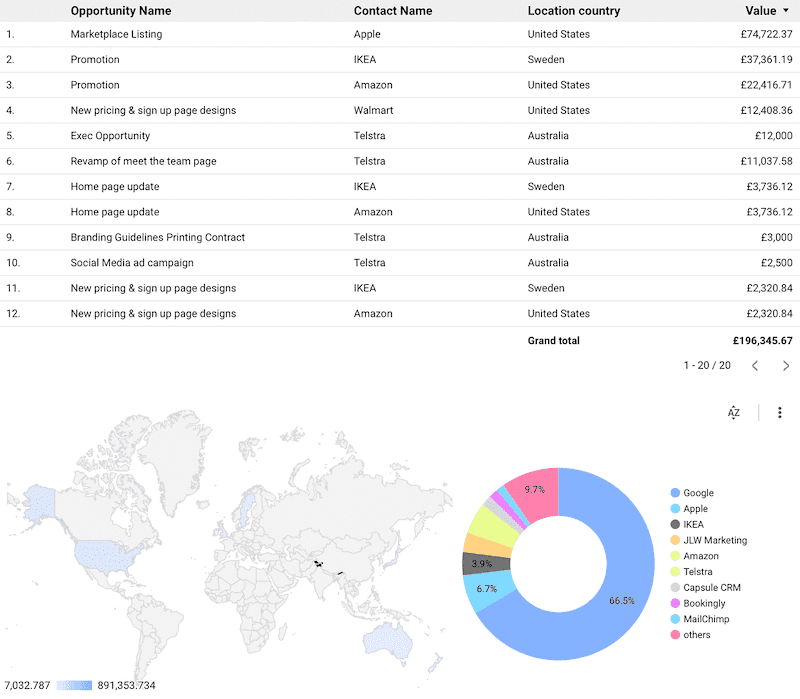Sort by the Opportunity Name column header
This screenshot has width=800, height=699.
click(121, 11)
